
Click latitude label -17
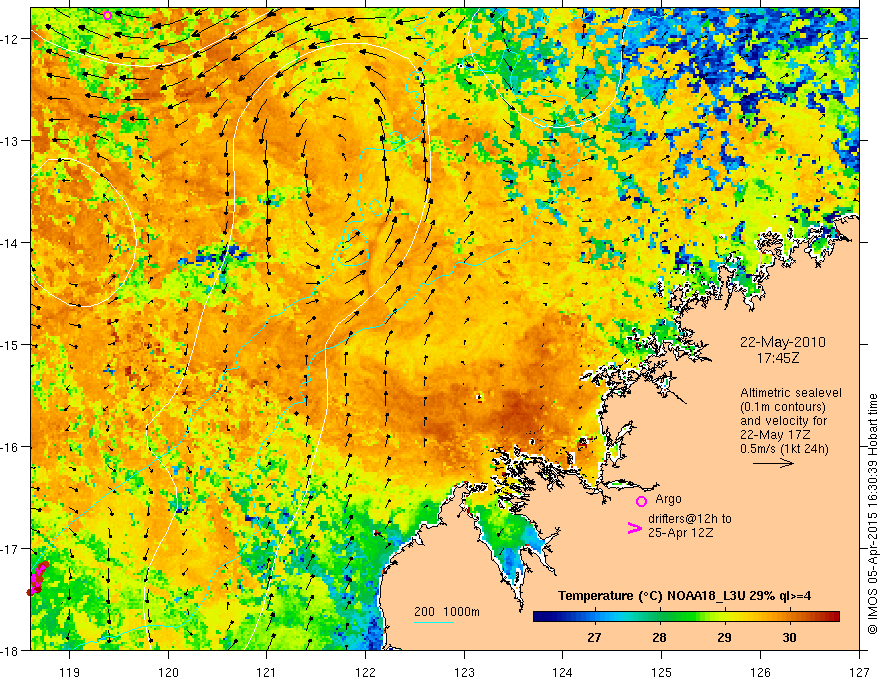point(12,548)
